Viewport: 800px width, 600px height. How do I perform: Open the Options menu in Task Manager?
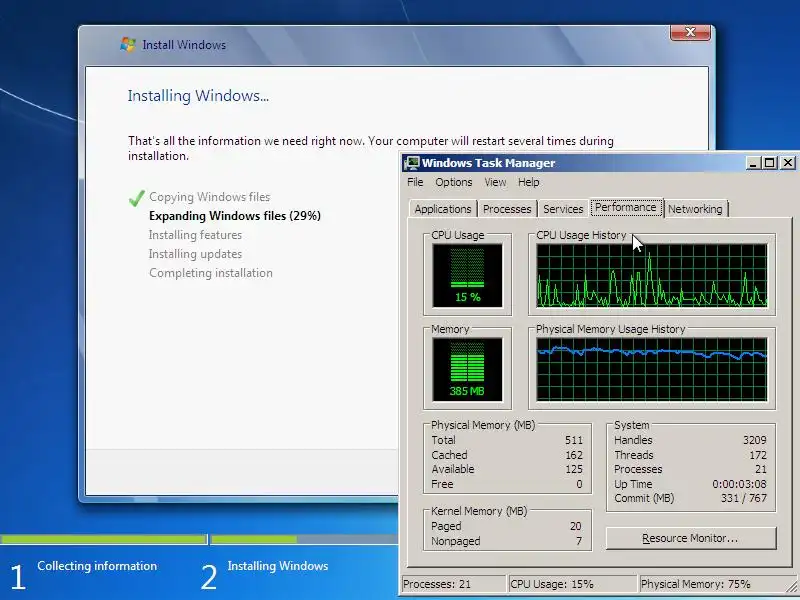[454, 182]
